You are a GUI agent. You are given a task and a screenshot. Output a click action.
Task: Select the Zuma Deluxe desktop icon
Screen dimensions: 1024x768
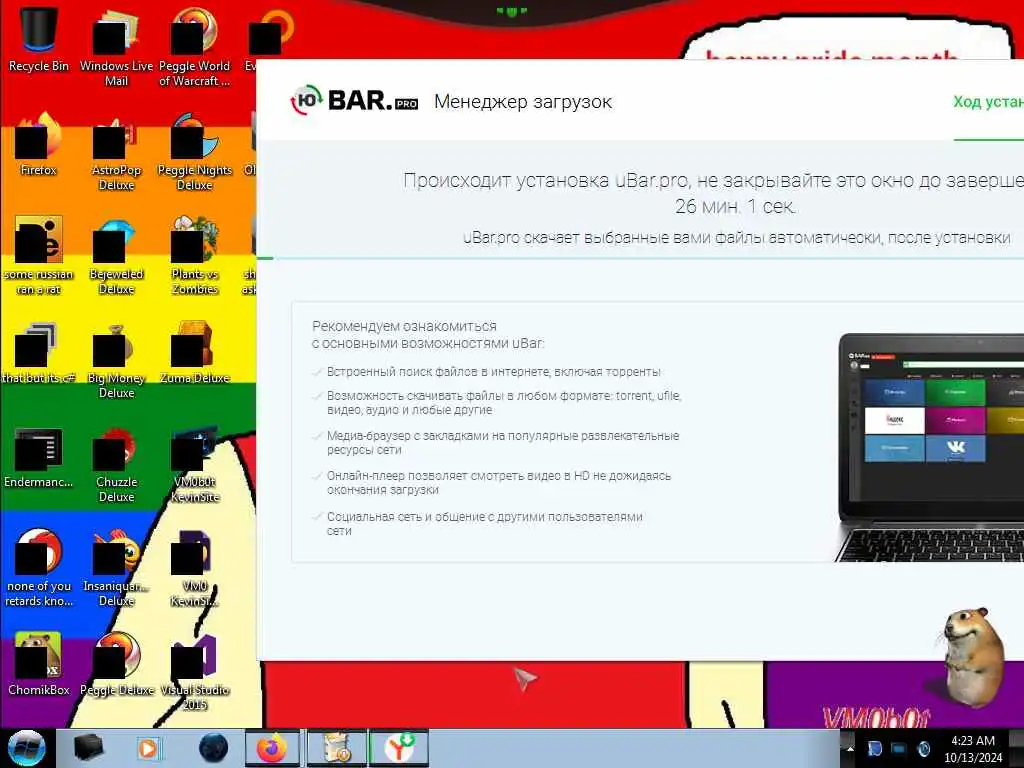195,353
